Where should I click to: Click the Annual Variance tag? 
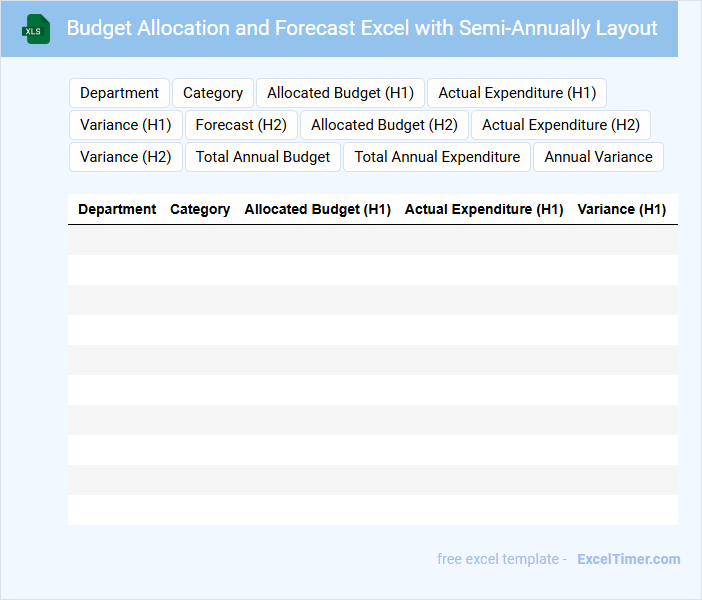tap(598, 157)
